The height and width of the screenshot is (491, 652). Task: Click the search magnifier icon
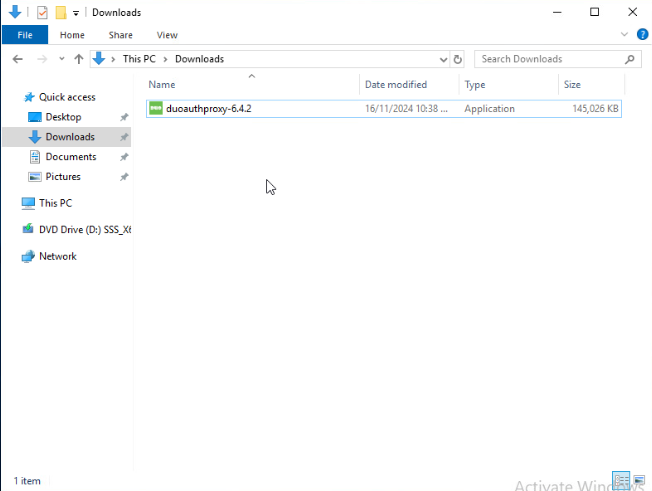point(630,59)
